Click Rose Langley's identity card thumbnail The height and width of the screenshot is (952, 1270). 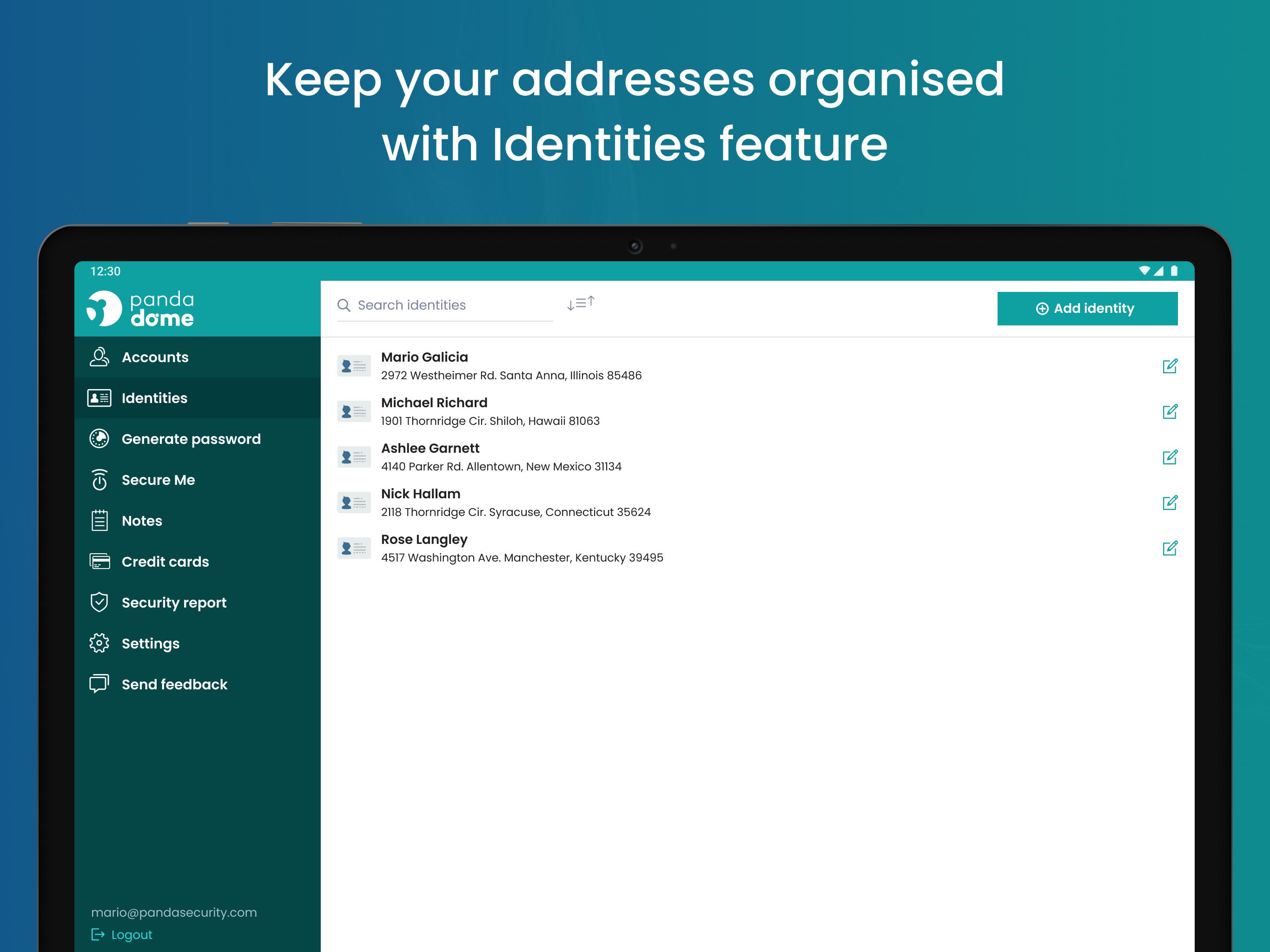pyautogui.click(x=354, y=549)
